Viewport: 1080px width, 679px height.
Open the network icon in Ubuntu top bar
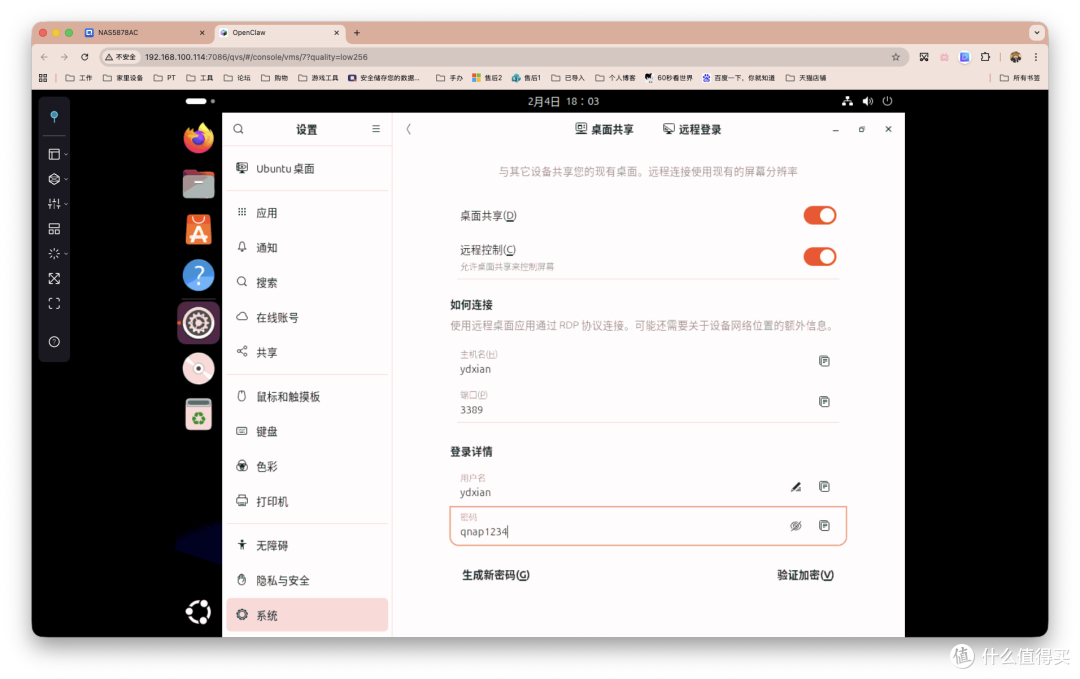(x=847, y=101)
